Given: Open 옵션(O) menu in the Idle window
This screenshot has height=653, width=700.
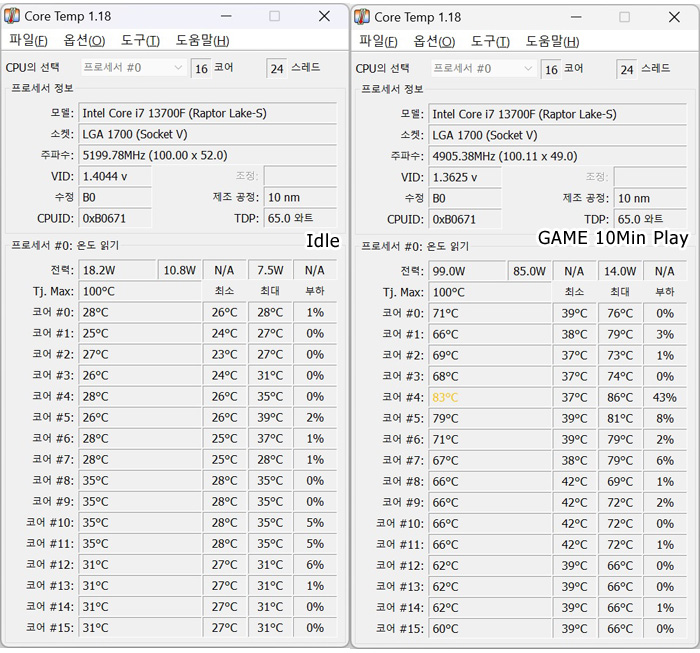Looking at the screenshot, I should pos(84,40).
